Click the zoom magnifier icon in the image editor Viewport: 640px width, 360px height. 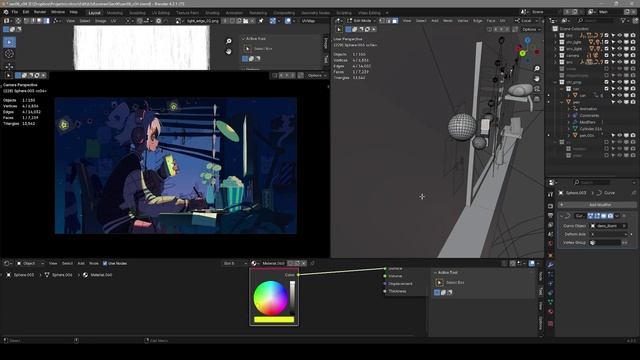coord(229,41)
